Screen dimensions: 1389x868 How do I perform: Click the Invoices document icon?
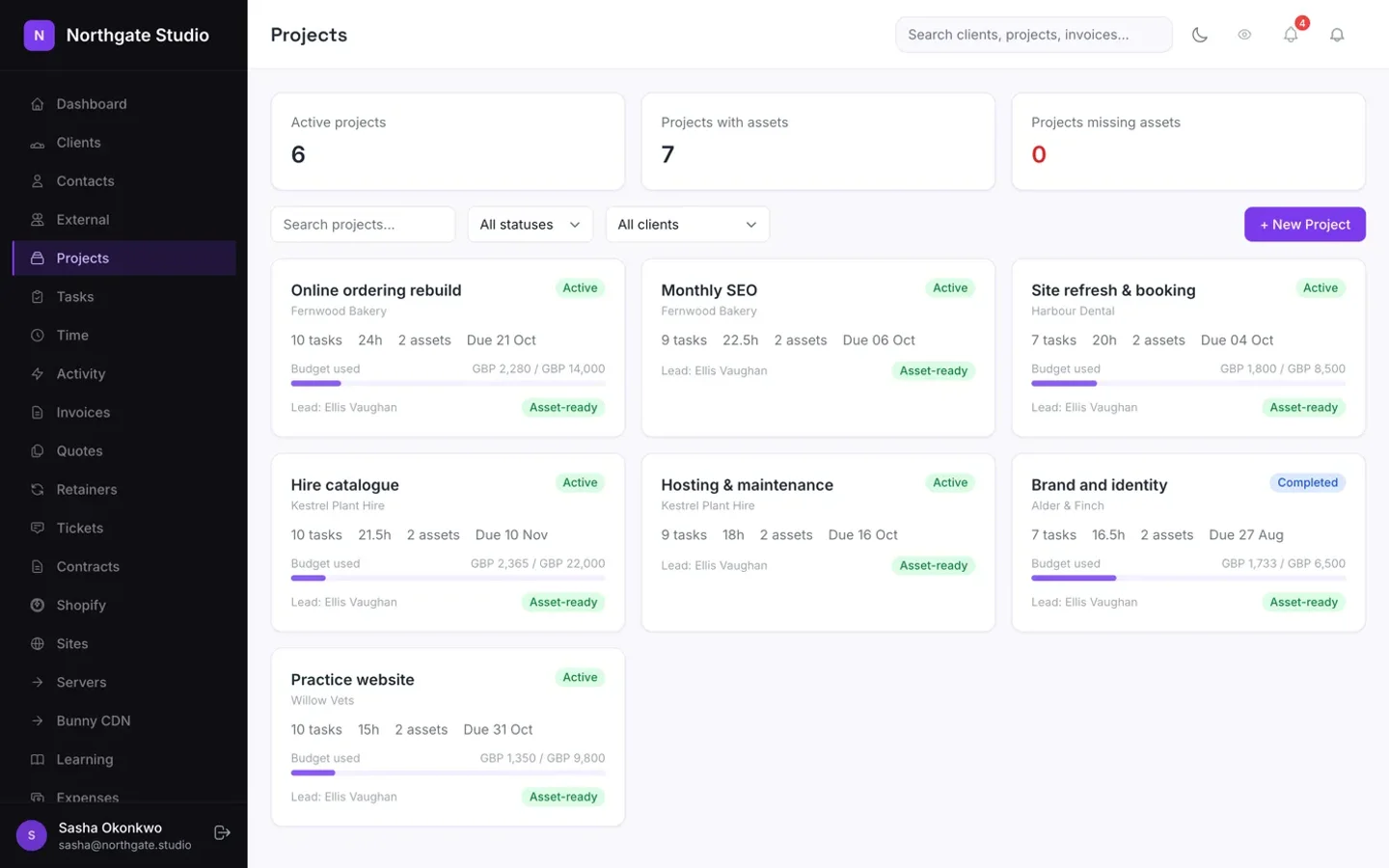[x=38, y=413]
